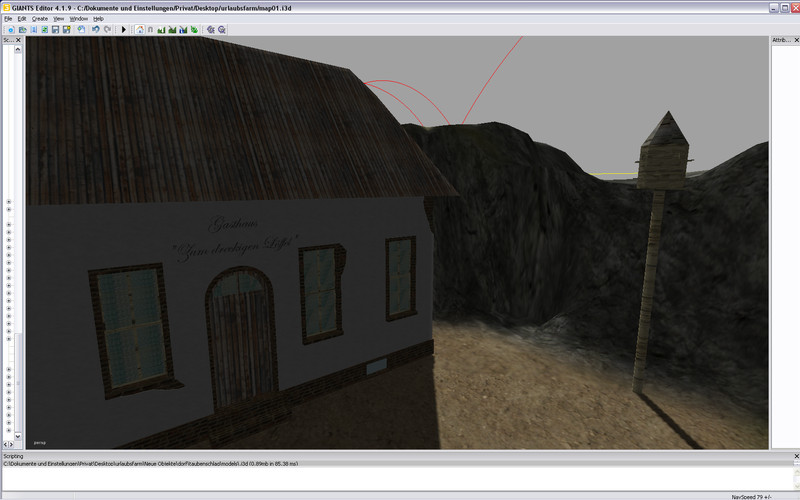Click the Import toolbar icon
The width and height of the screenshot is (800, 500).
pos(34,30)
